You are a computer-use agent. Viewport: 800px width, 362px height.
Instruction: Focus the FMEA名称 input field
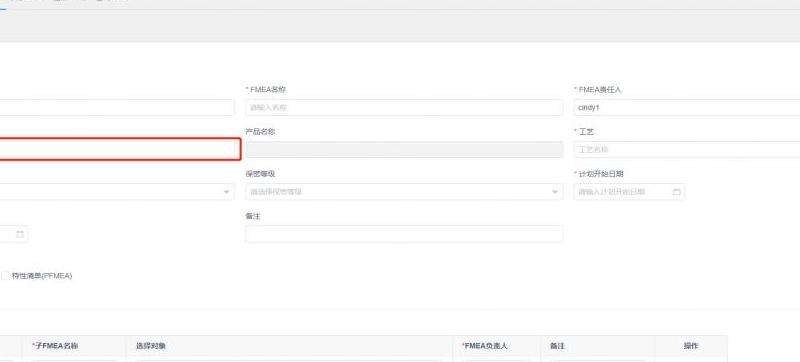pyautogui.click(x=404, y=108)
